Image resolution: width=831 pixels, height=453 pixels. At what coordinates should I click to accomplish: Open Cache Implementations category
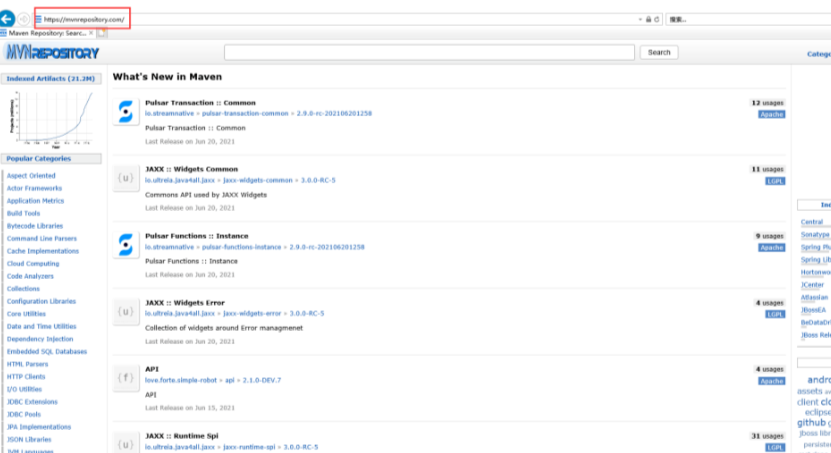(42, 251)
